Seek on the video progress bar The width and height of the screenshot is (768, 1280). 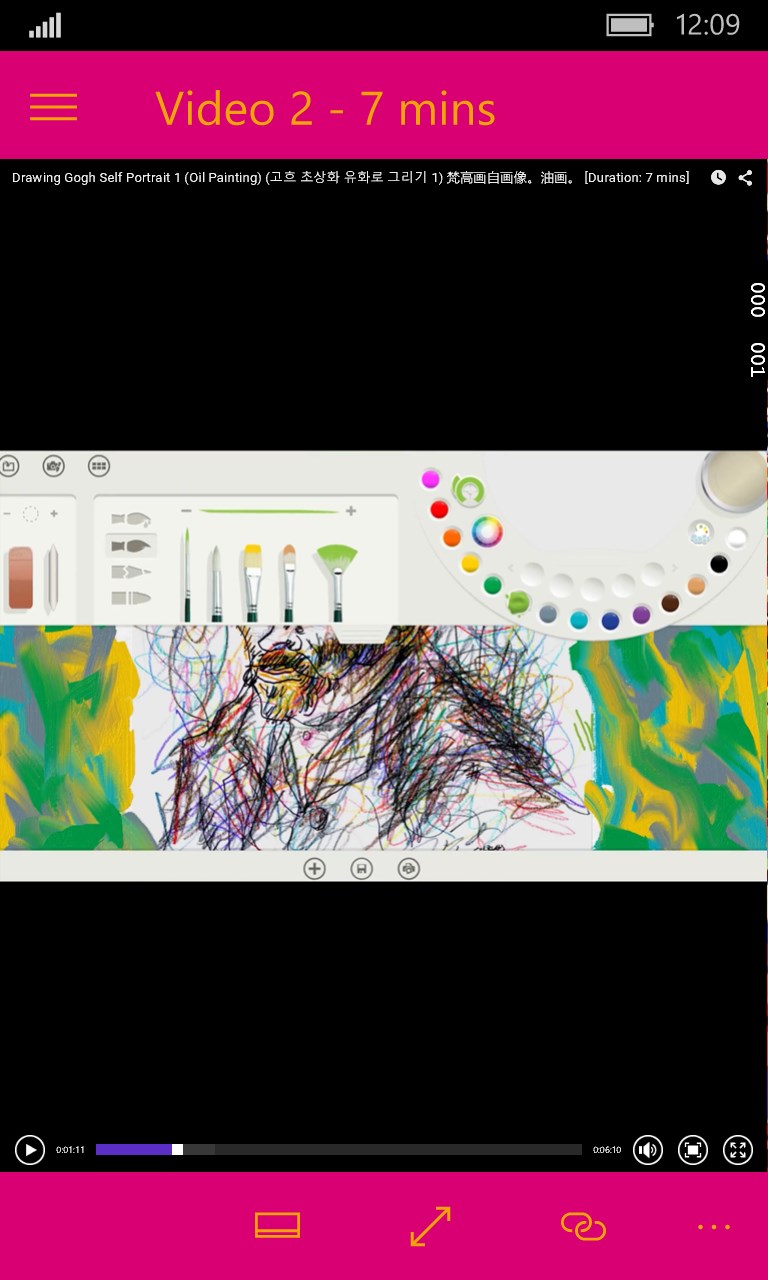[339, 1150]
